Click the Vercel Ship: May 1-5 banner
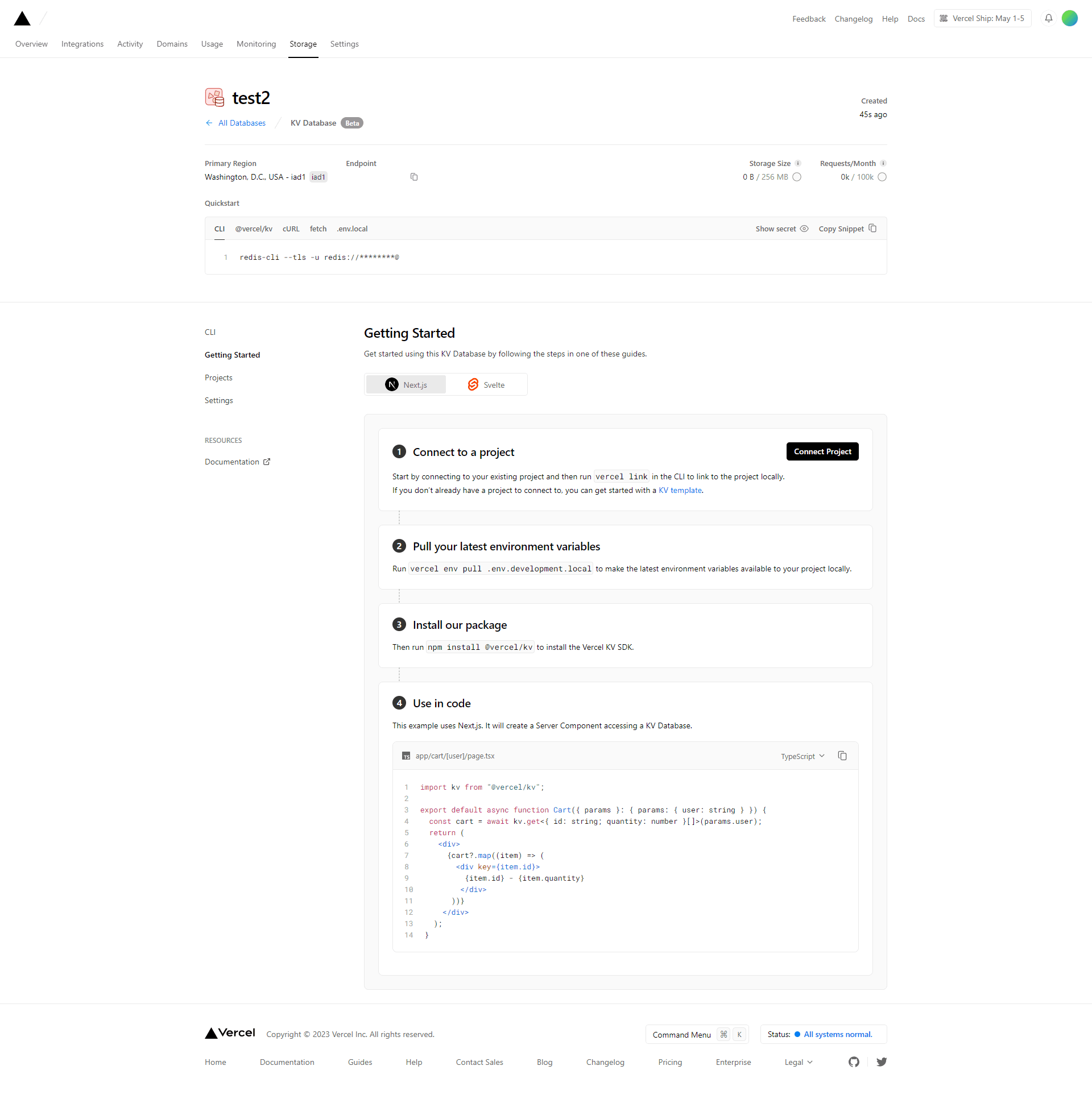The width and height of the screenshot is (1092, 1099). point(982,18)
